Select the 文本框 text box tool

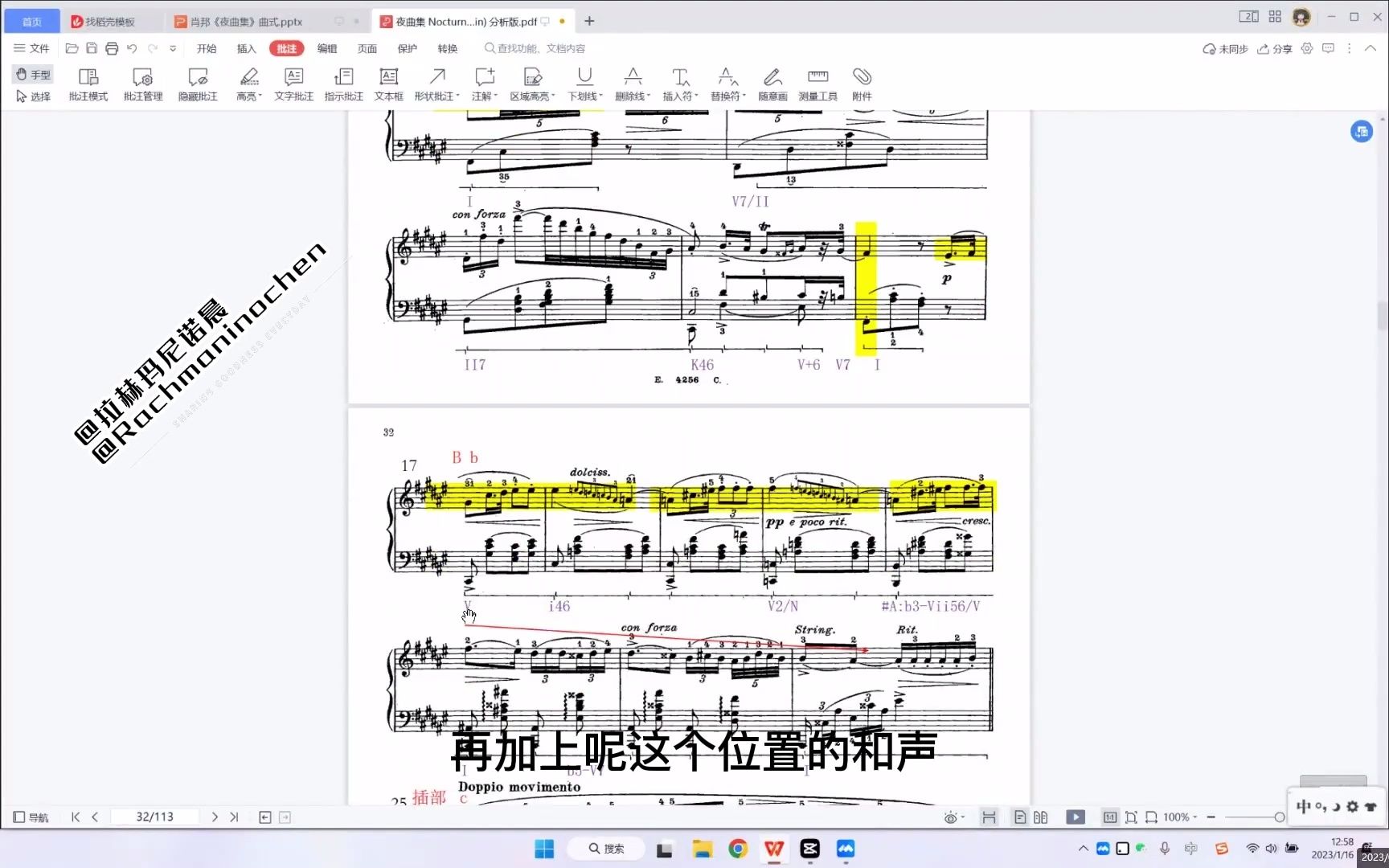389,85
